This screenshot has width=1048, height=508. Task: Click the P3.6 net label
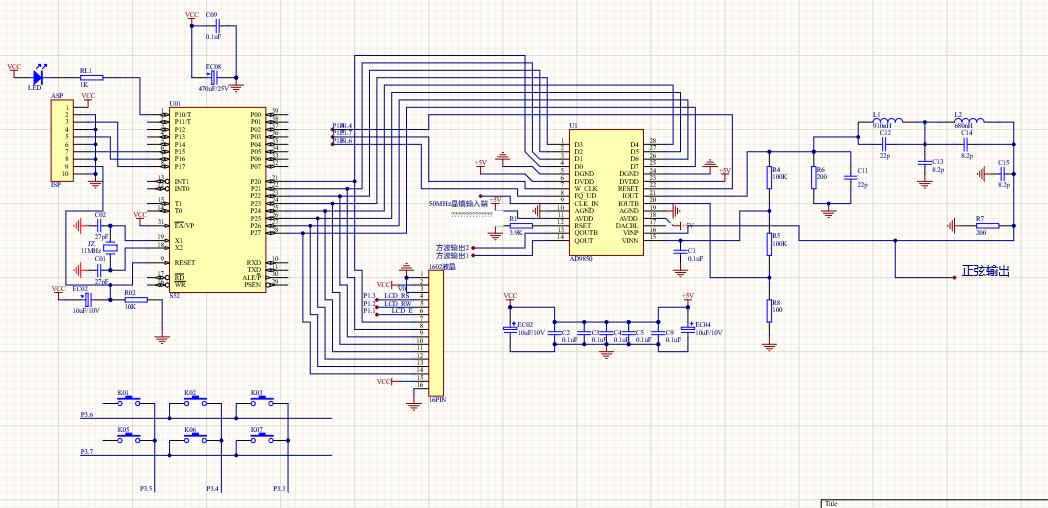pyautogui.click(x=87, y=415)
